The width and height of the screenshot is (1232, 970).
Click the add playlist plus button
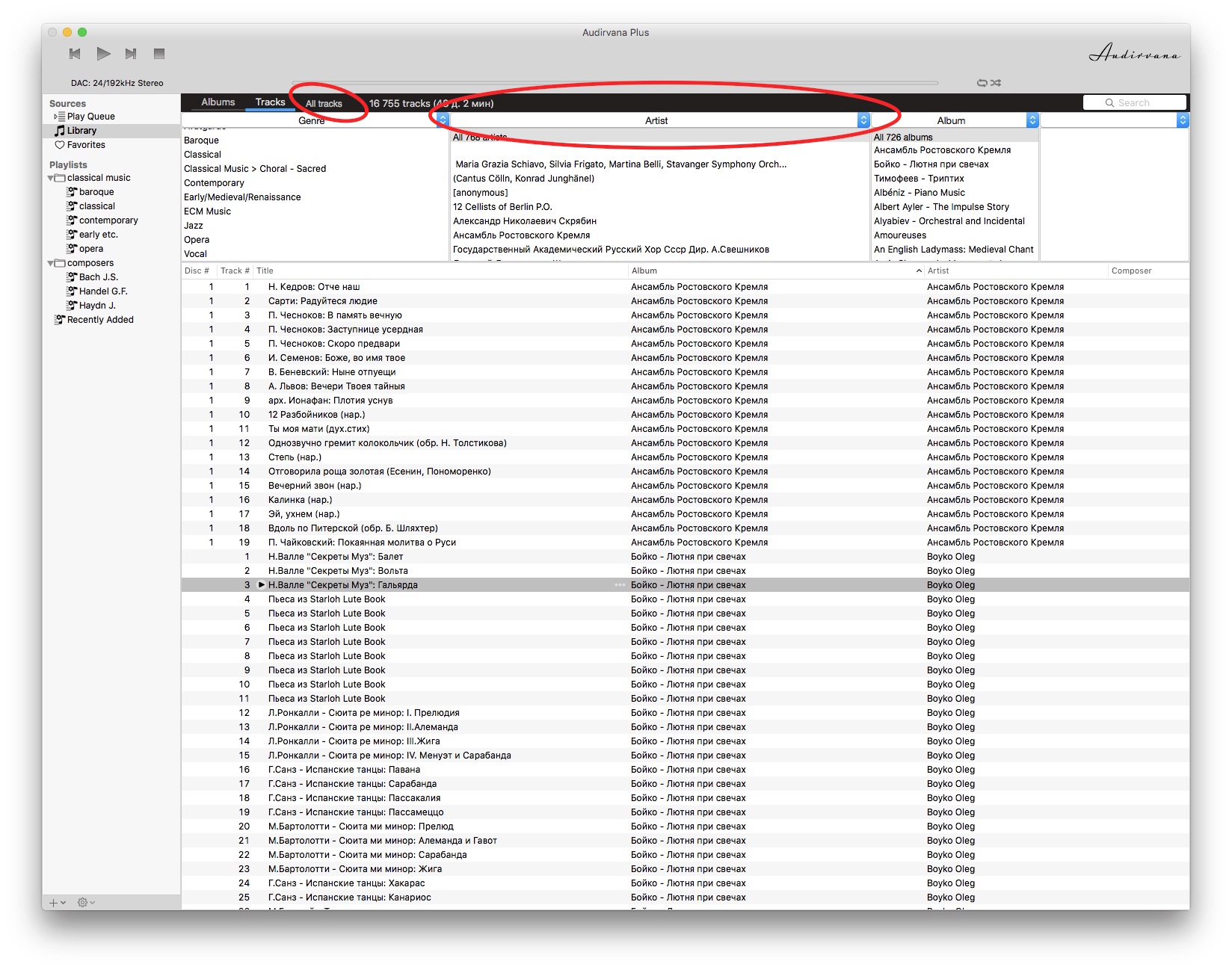click(x=57, y=903)
